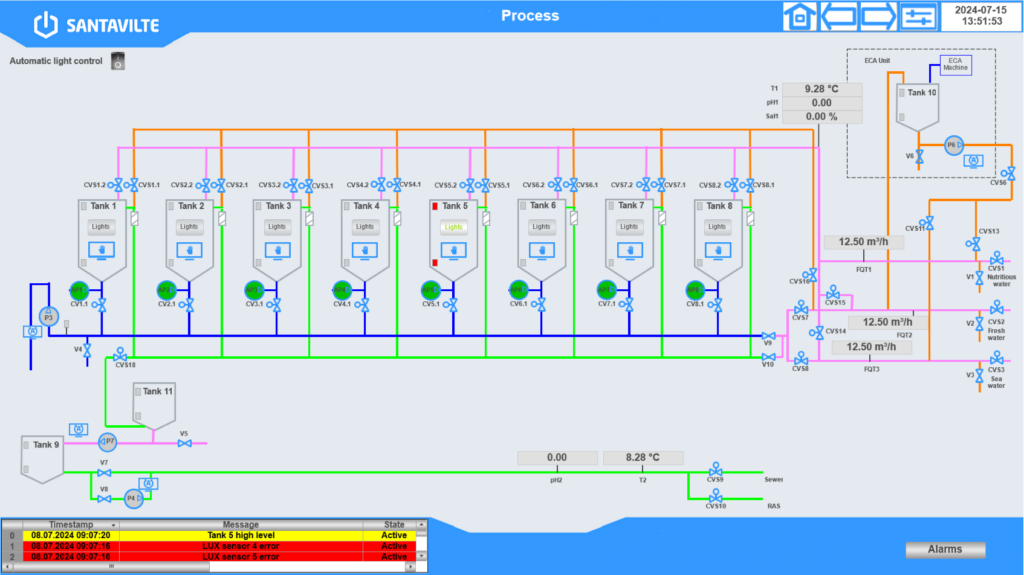
Task: Open valve V4 on blue line
Action: click(87, 351)
